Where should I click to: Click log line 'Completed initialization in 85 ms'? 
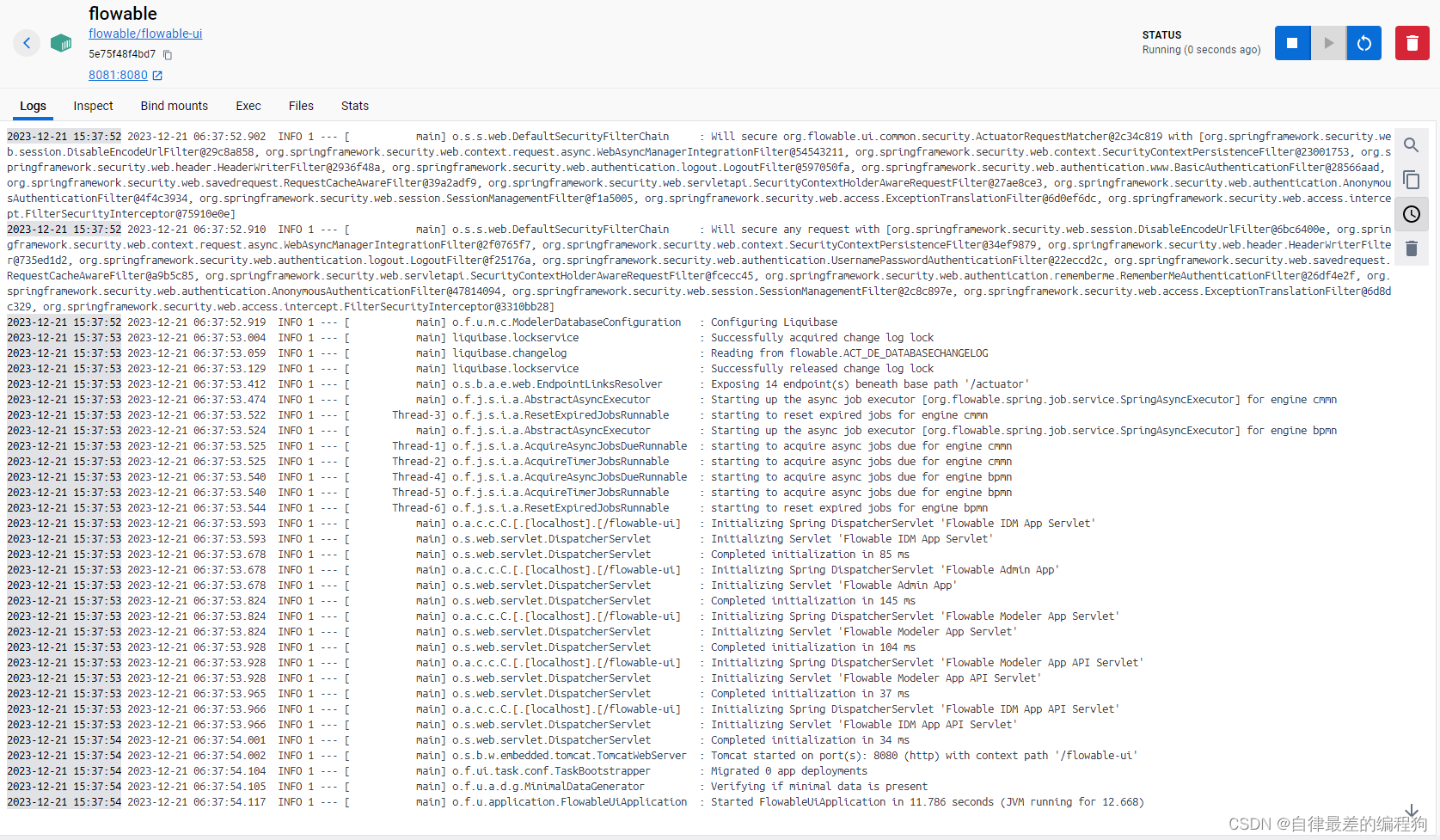click(810, 555)
